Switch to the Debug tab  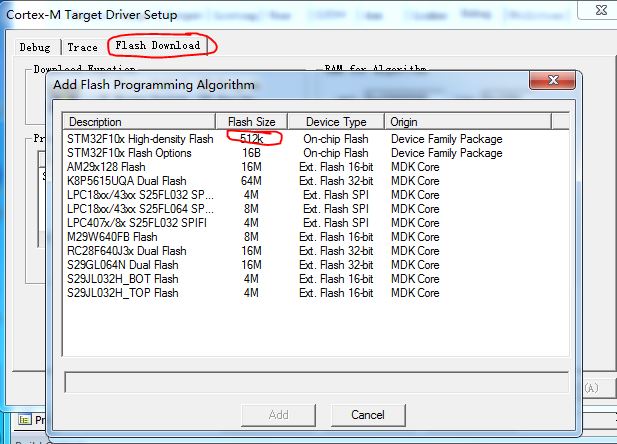pyautogui.click(x=37, y=47)
